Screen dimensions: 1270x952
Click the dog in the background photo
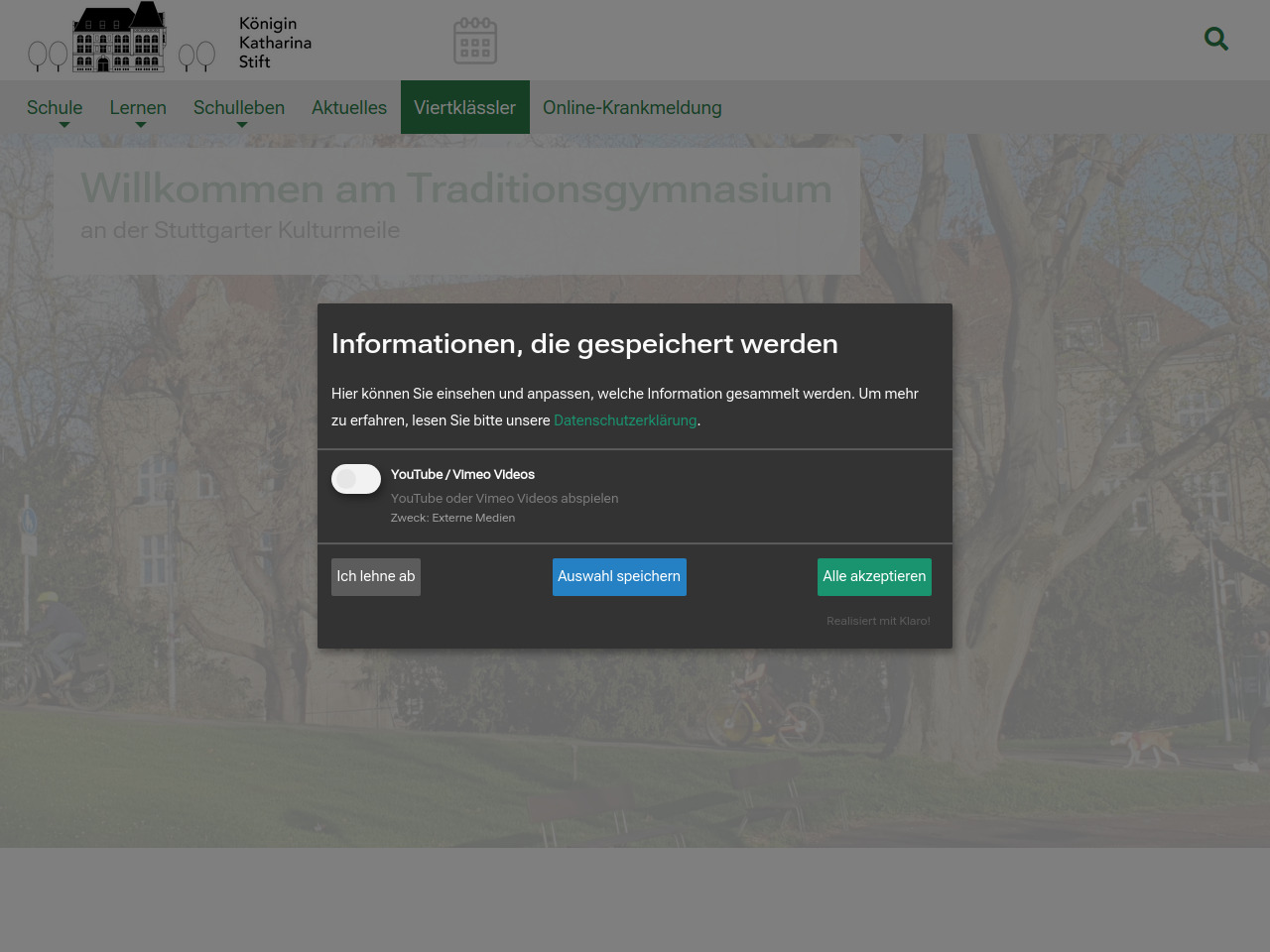(x=1145, y=745)
